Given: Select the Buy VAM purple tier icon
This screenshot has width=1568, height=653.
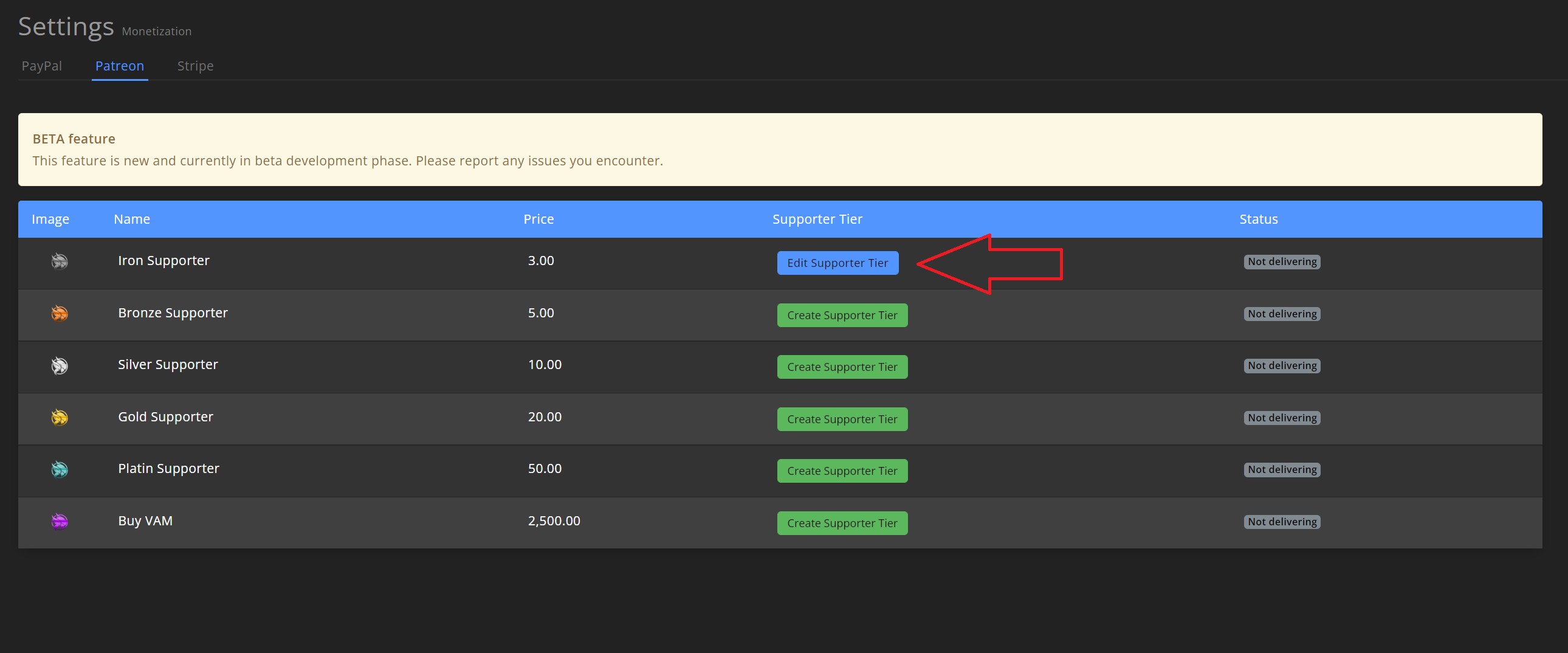Looking at the screenshot, I should (x=59, y=522).
